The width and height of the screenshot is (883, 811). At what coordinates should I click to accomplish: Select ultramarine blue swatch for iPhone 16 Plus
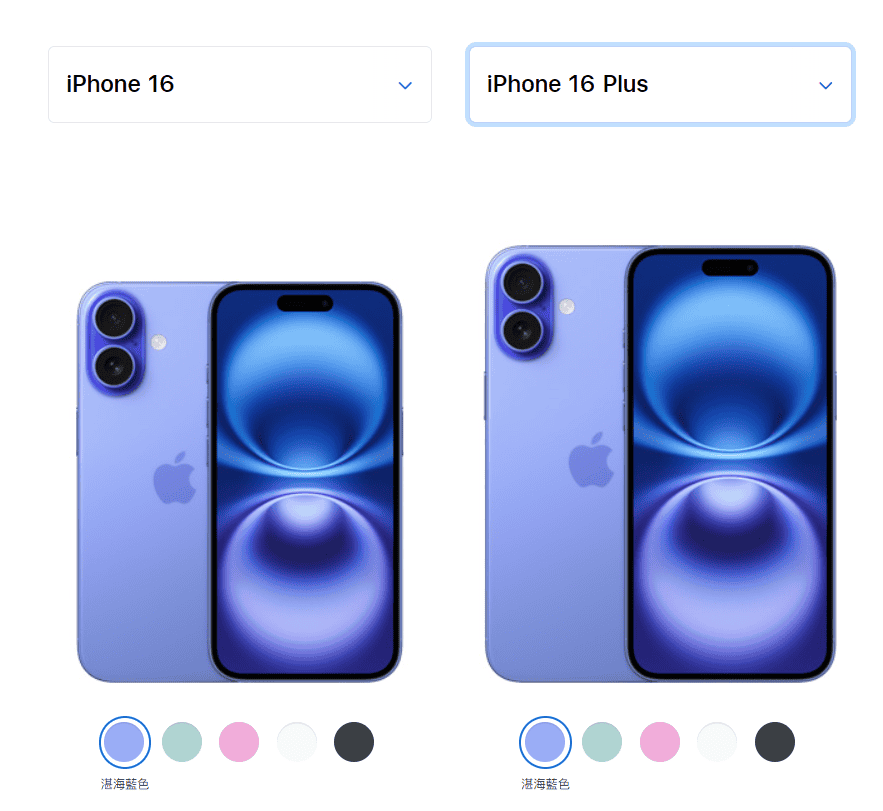(x=545, y=742)
